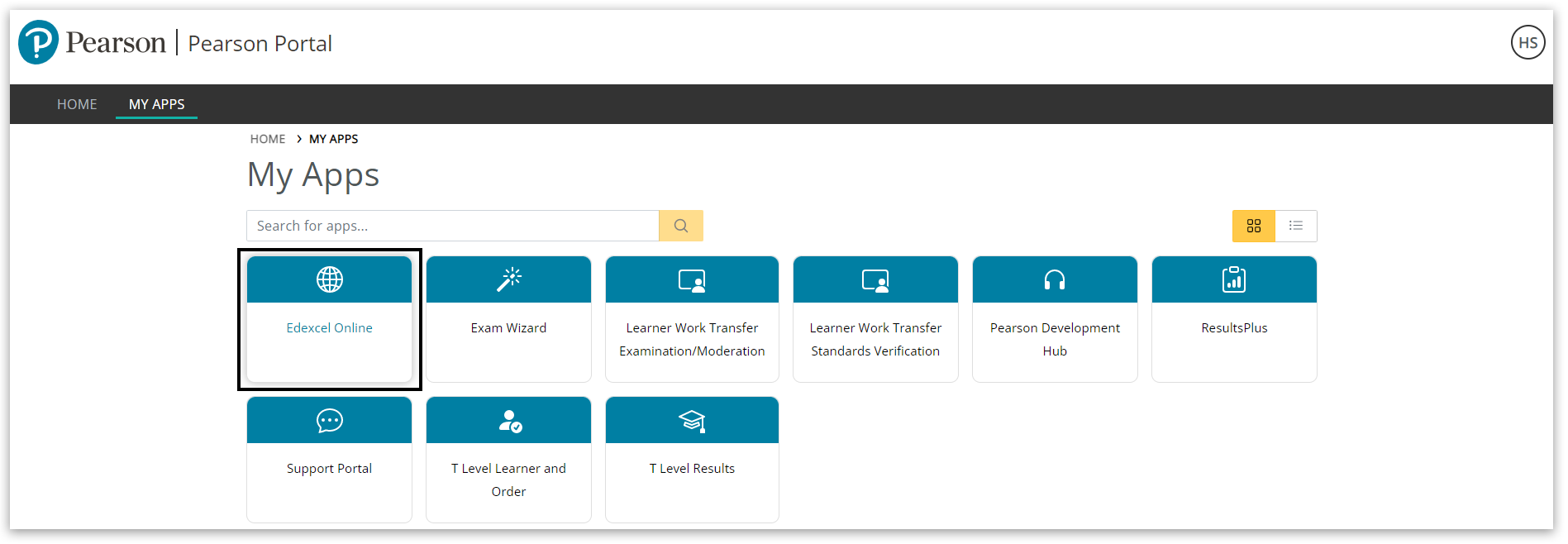Select the MY APPS navigation tab

click(x=157, y=104)
